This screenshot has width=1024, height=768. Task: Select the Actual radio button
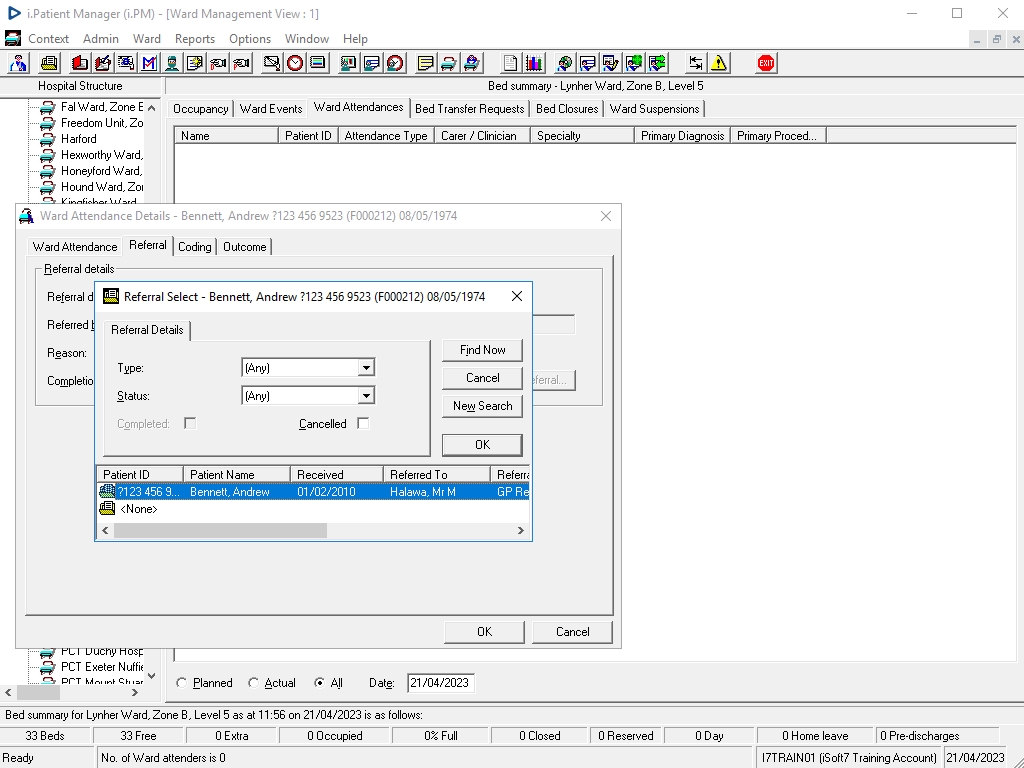tap(253, 683)
